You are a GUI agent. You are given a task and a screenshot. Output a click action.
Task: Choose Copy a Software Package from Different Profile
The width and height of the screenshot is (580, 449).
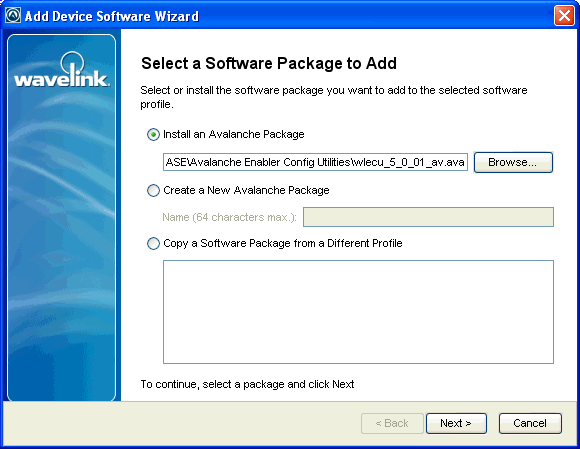pyautogui.click(x=153, y=244)
